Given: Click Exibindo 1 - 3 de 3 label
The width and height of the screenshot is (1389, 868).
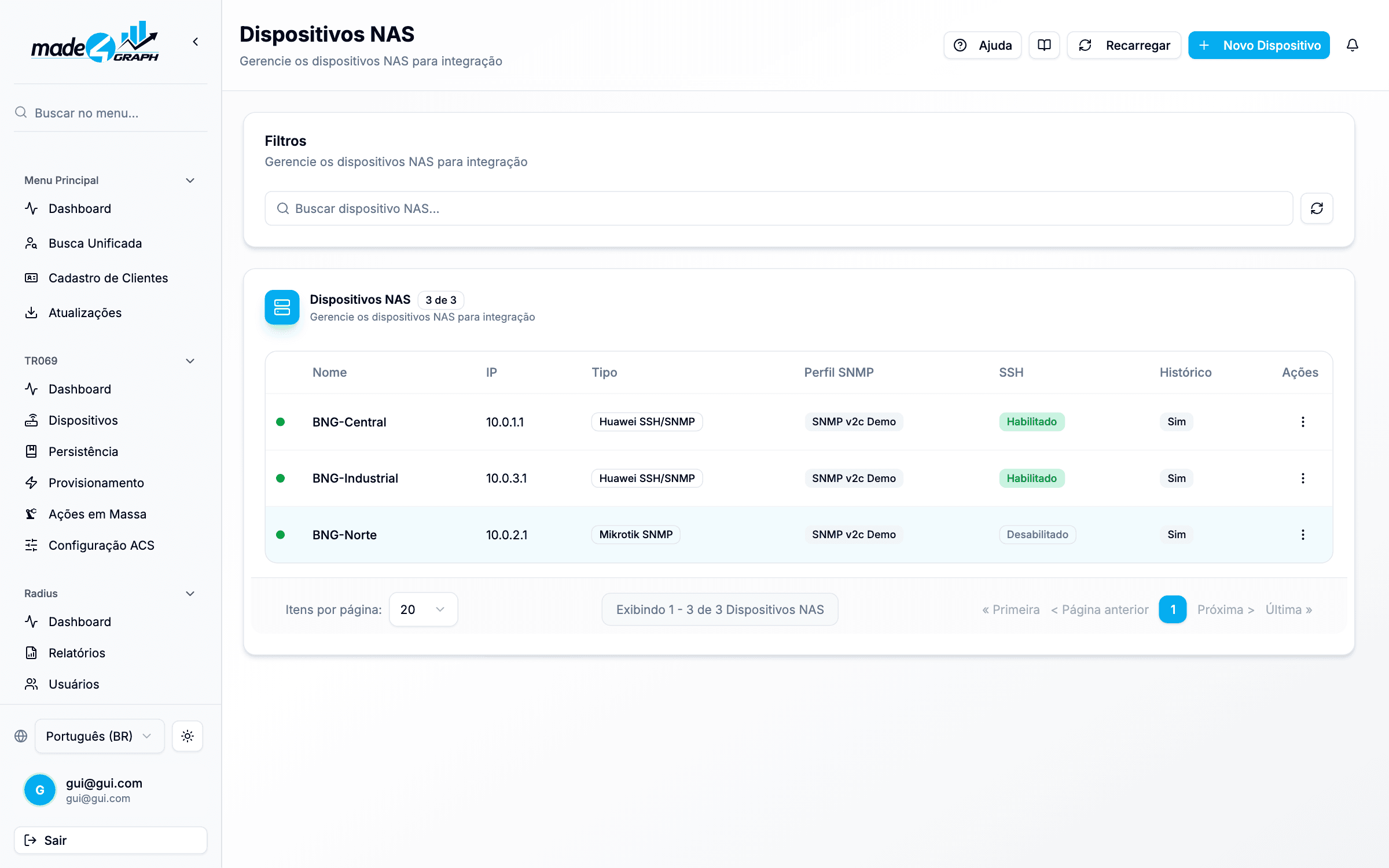Looking at the screenshot, I should point(720,609).
